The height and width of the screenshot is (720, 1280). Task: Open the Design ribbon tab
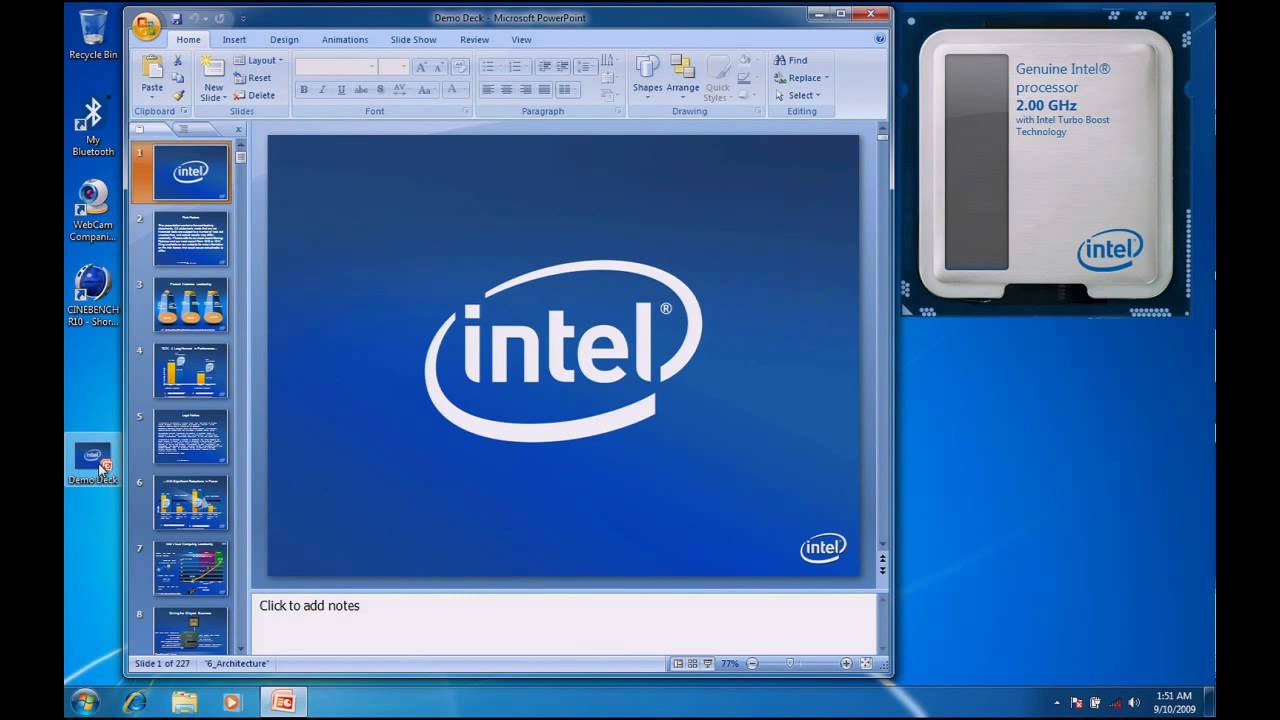[x=284, y=40]
